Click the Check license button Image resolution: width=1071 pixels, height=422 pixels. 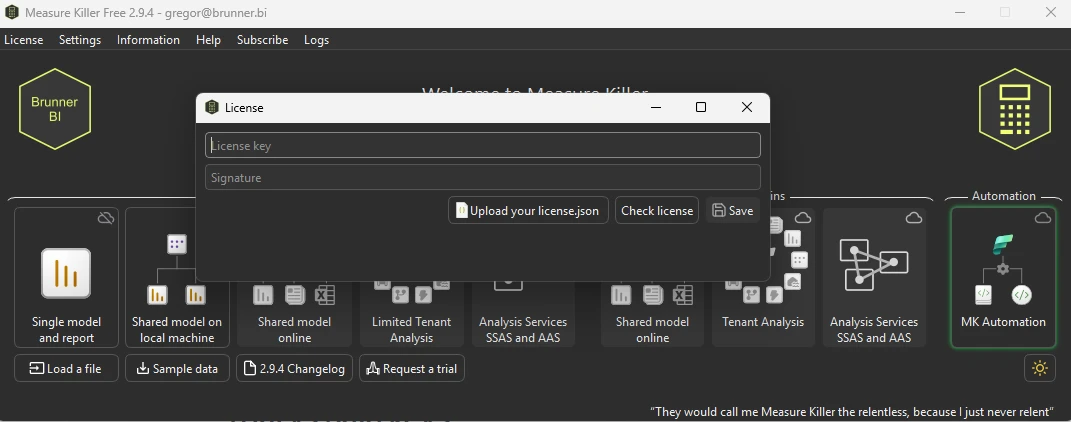(657, 210)
